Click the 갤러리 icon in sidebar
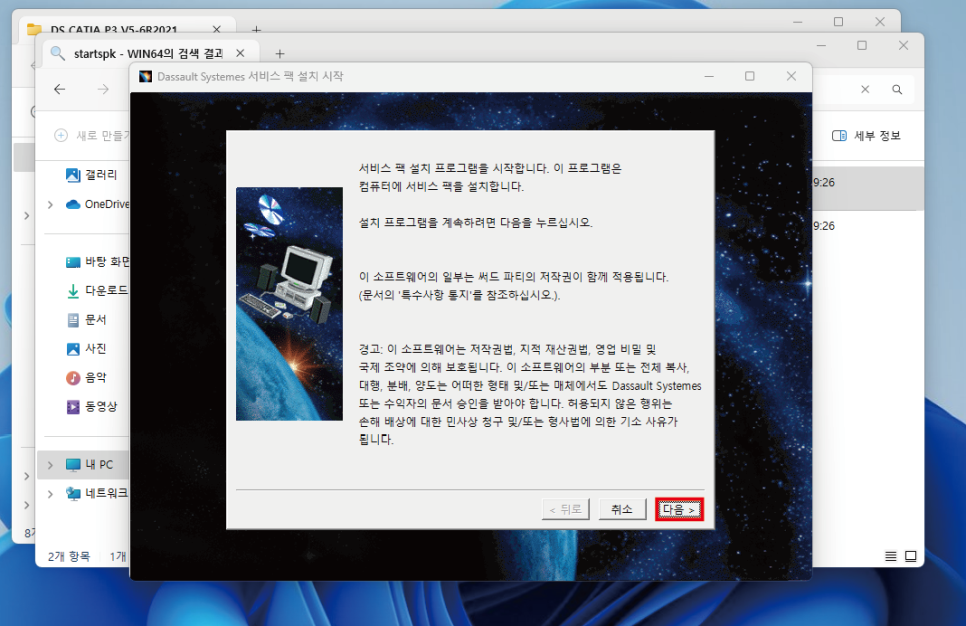Screen dimensions: 966x626 point(73,175)
